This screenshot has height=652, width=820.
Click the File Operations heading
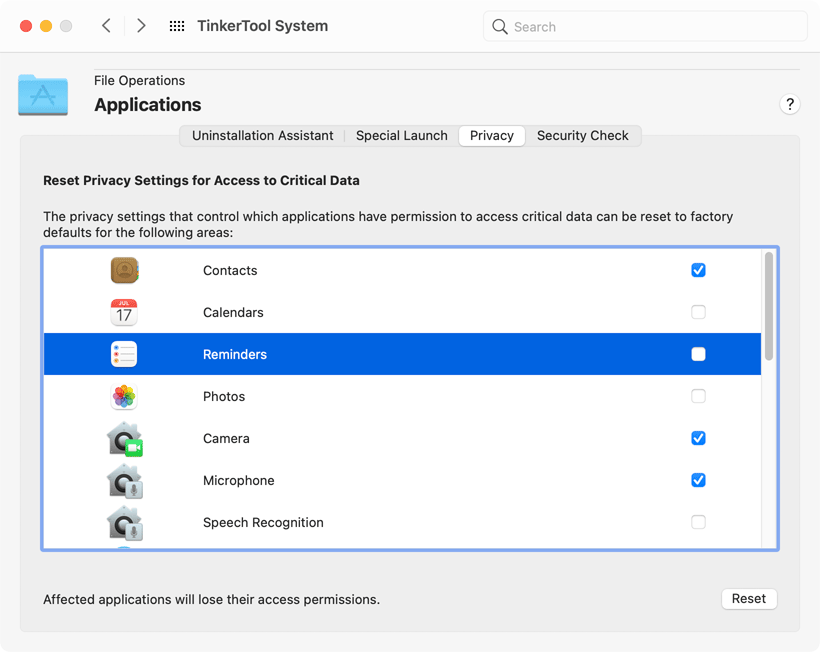click(140, 81)
